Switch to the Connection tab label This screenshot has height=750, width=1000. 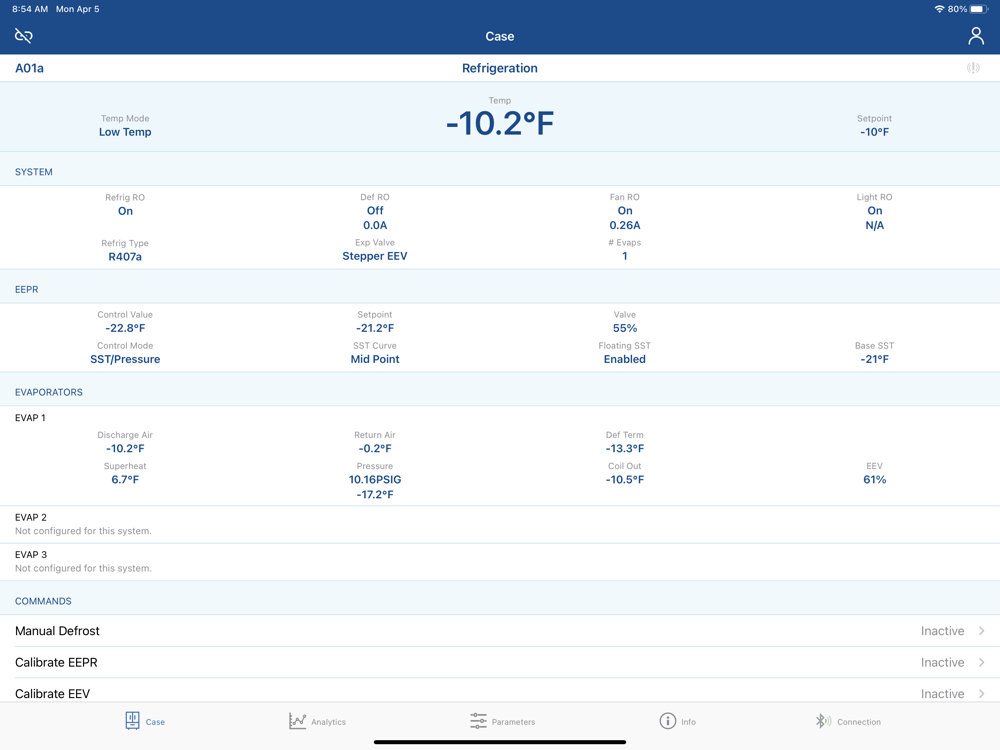click(x=859, y=722)
